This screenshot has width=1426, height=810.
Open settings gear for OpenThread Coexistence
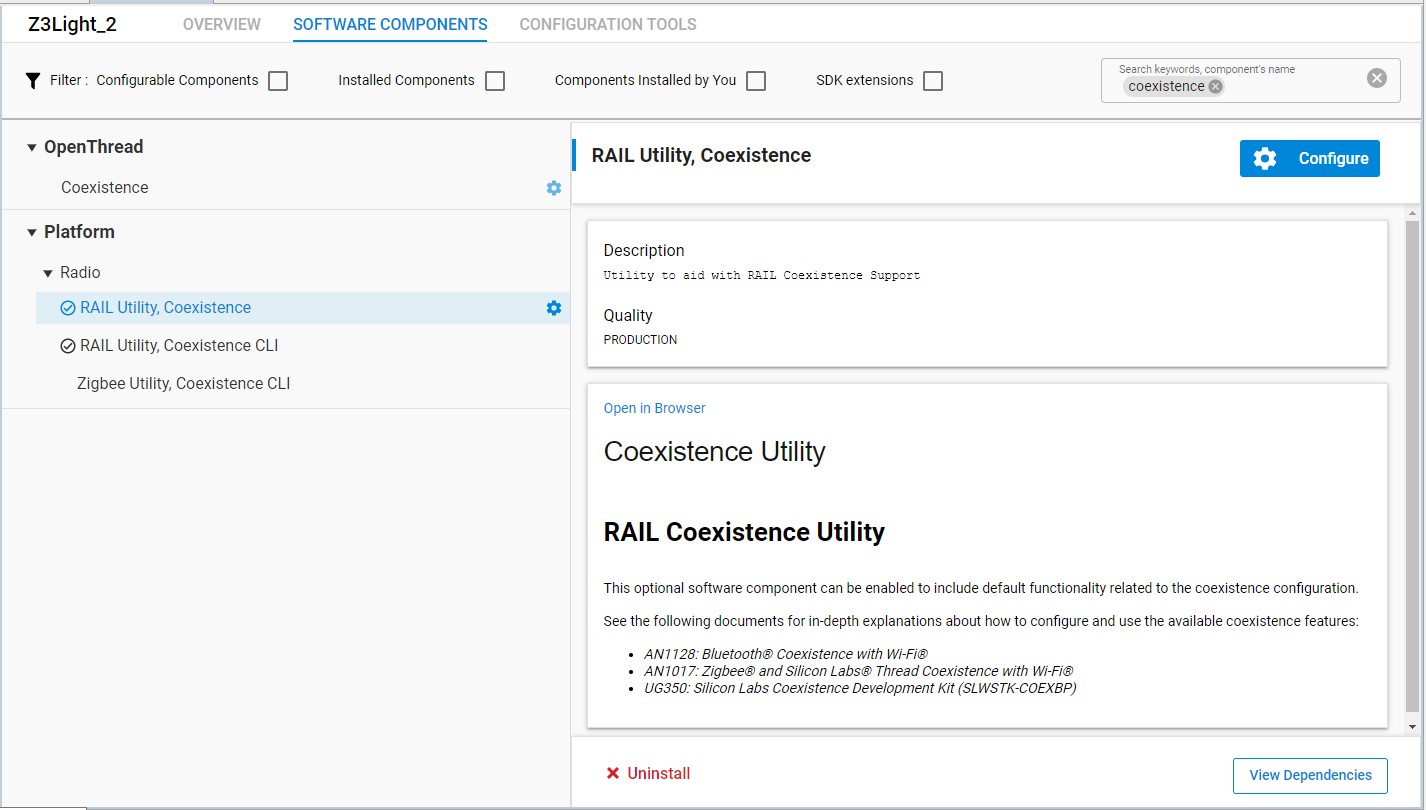tap(554, 188)
